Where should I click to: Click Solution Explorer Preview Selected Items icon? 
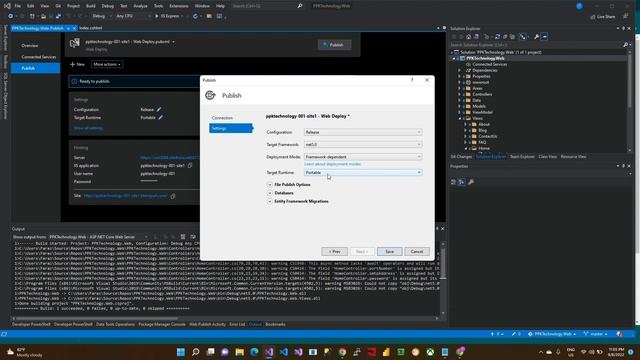coord(544,37)
